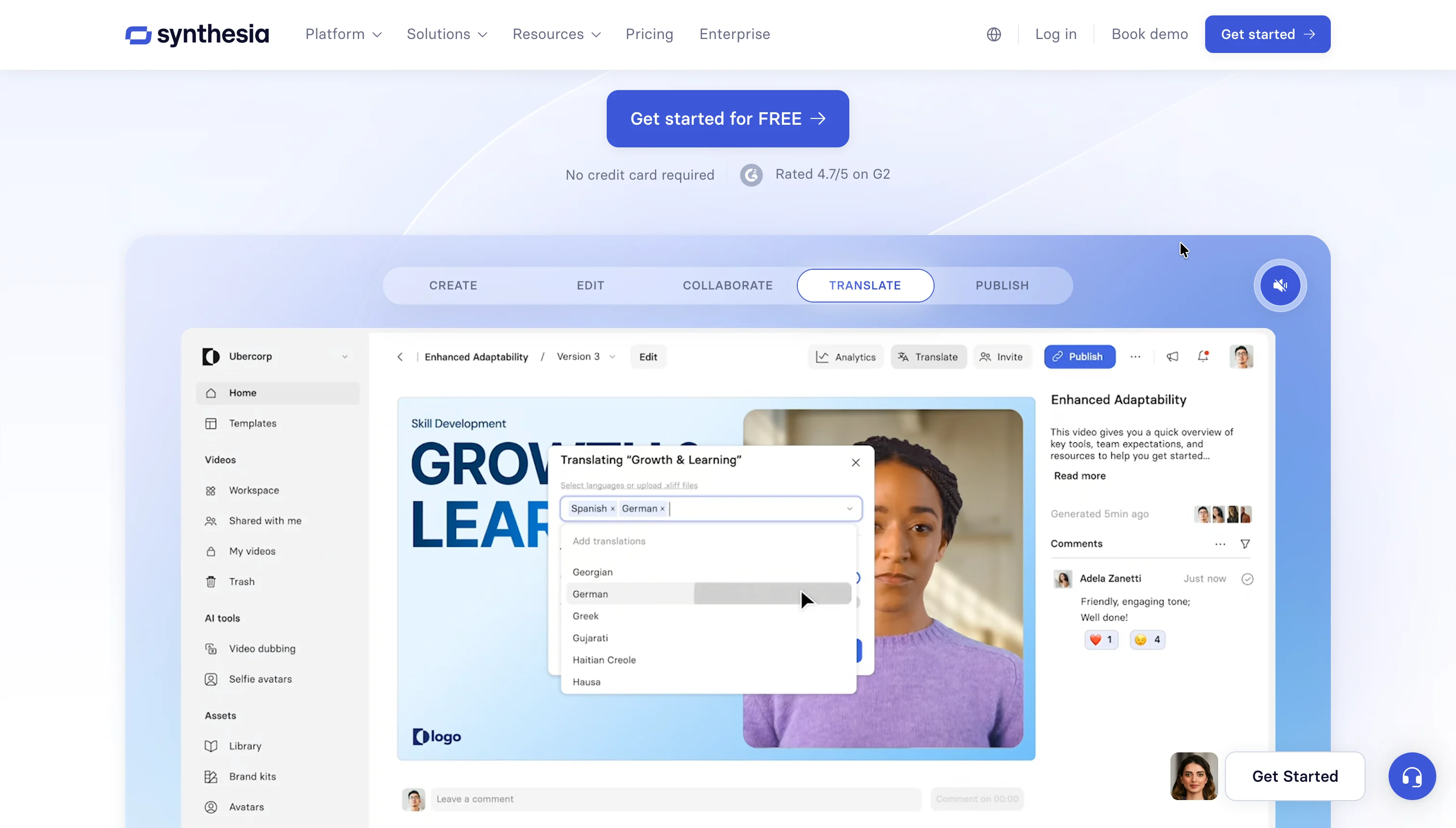Close the Translating dialog
1456x828 pixels.
coord(855,462)
